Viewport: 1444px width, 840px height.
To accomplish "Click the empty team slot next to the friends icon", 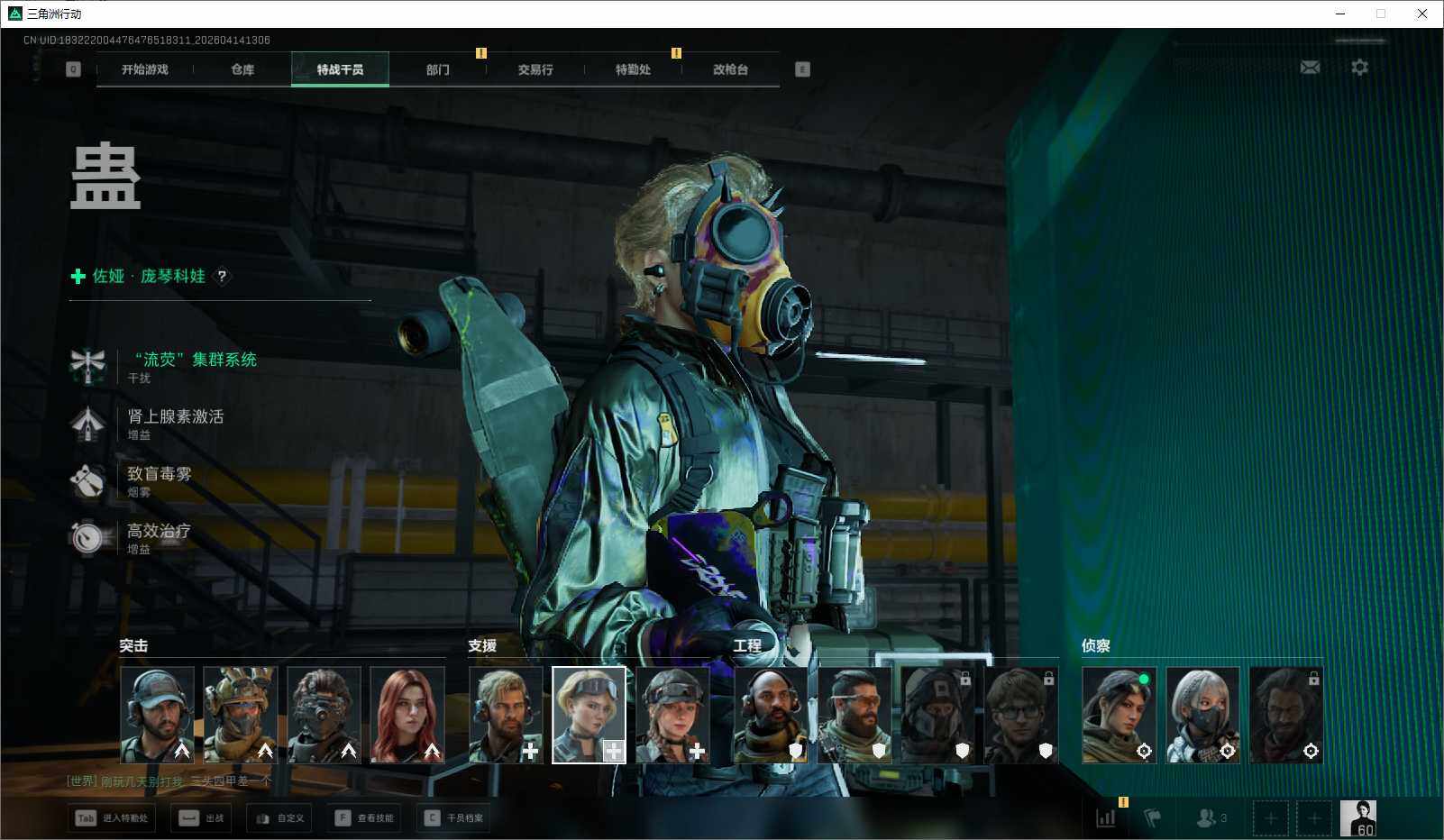I will click(1270, 818).
